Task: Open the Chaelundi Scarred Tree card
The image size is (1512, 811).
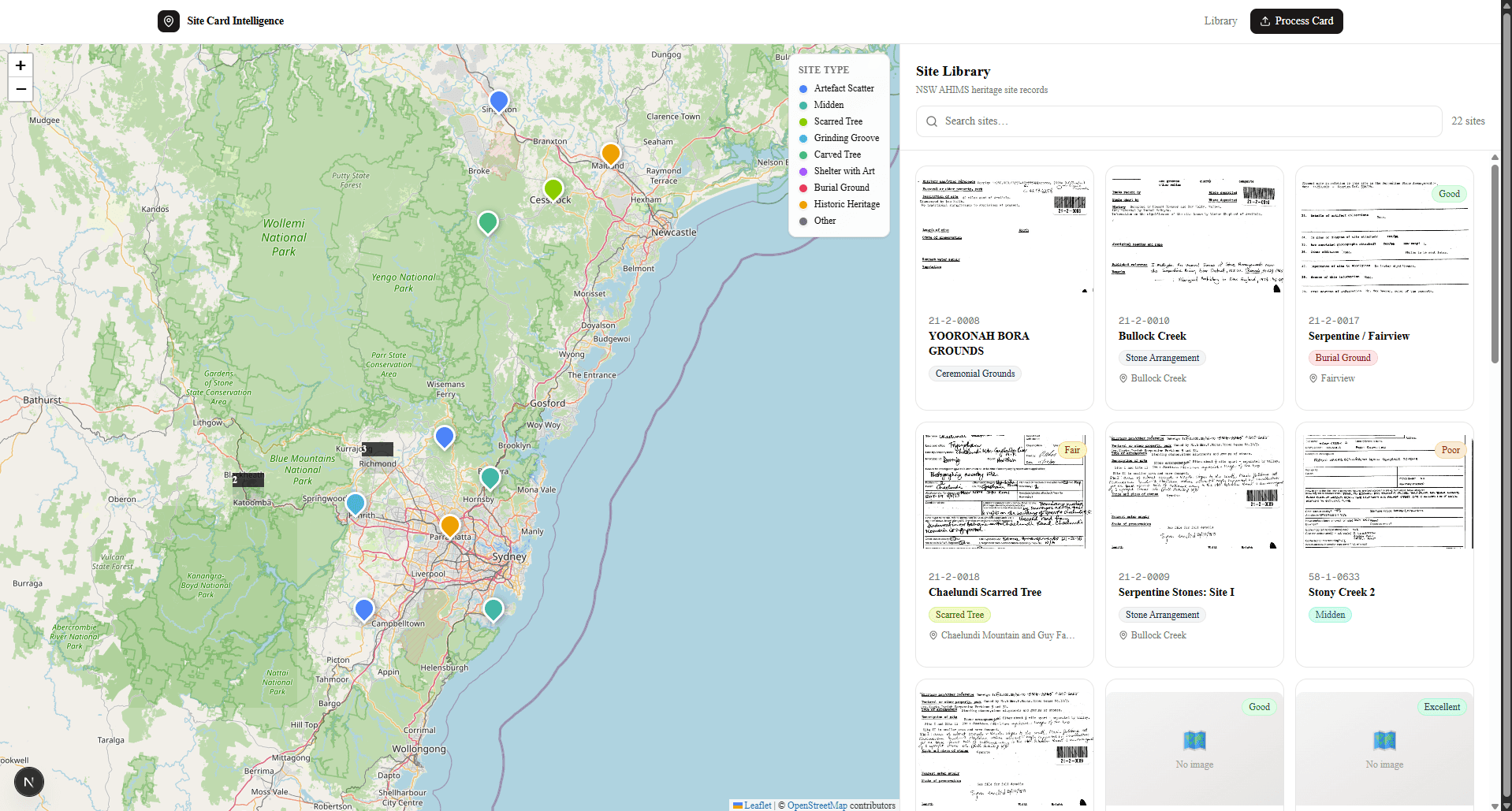Action: 1004,544
